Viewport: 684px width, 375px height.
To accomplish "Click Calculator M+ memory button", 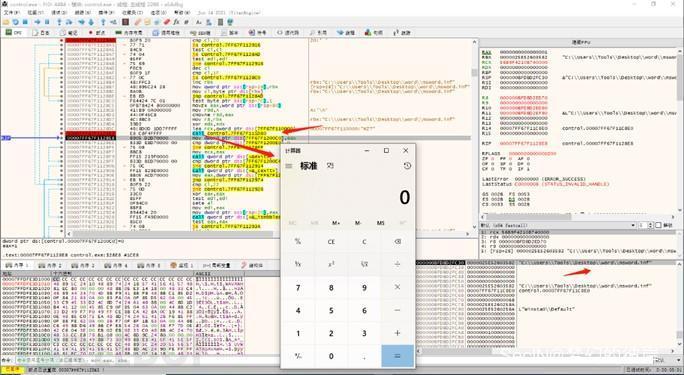I will pyautogui.click(x=336, y=223).
